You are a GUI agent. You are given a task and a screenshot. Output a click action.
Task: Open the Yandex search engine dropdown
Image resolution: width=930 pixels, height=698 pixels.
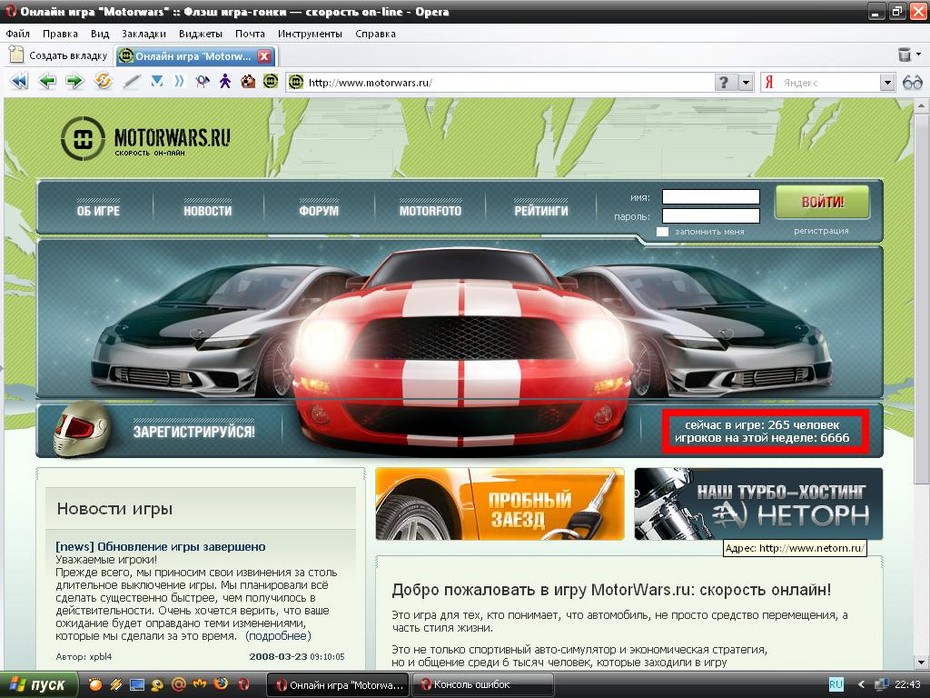coord(887,82)
